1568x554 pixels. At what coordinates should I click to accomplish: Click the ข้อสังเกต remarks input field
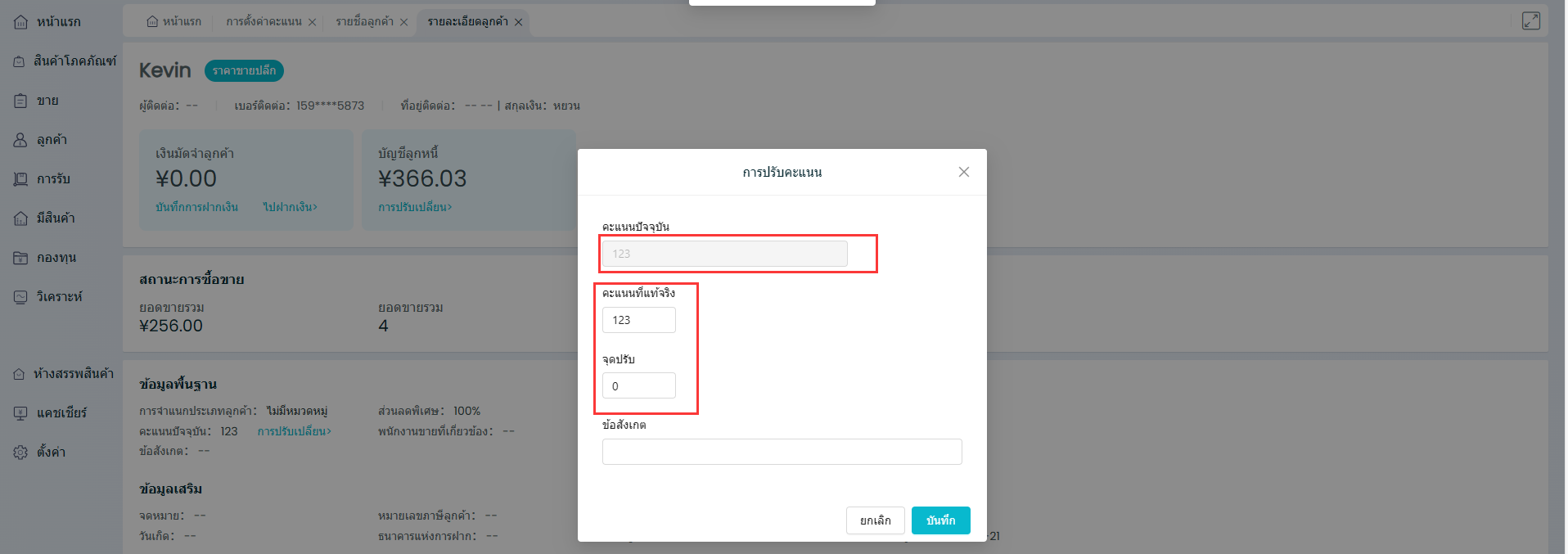coord(782,452)
